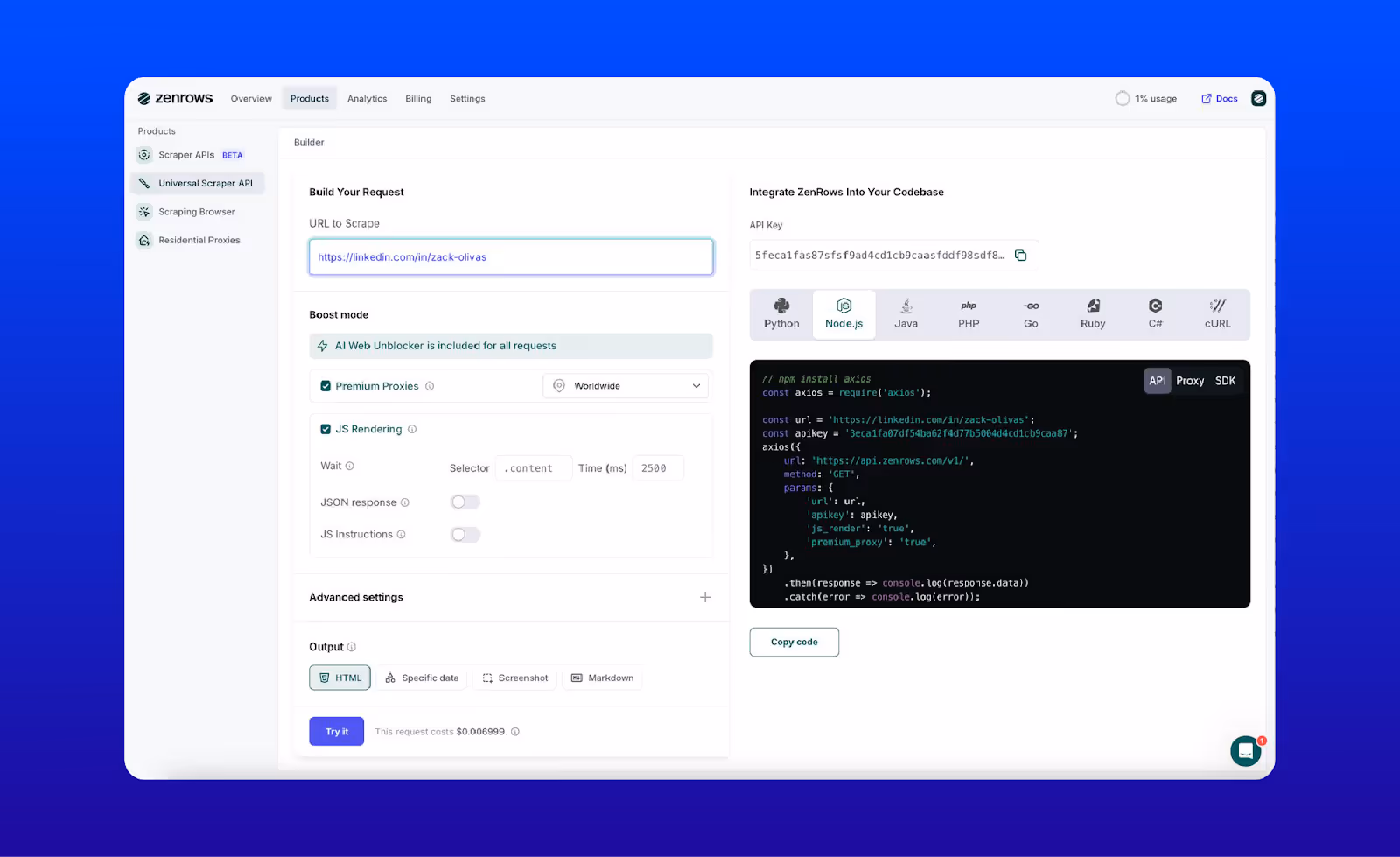Copy the API key with copy icon

pos(1021,255)
